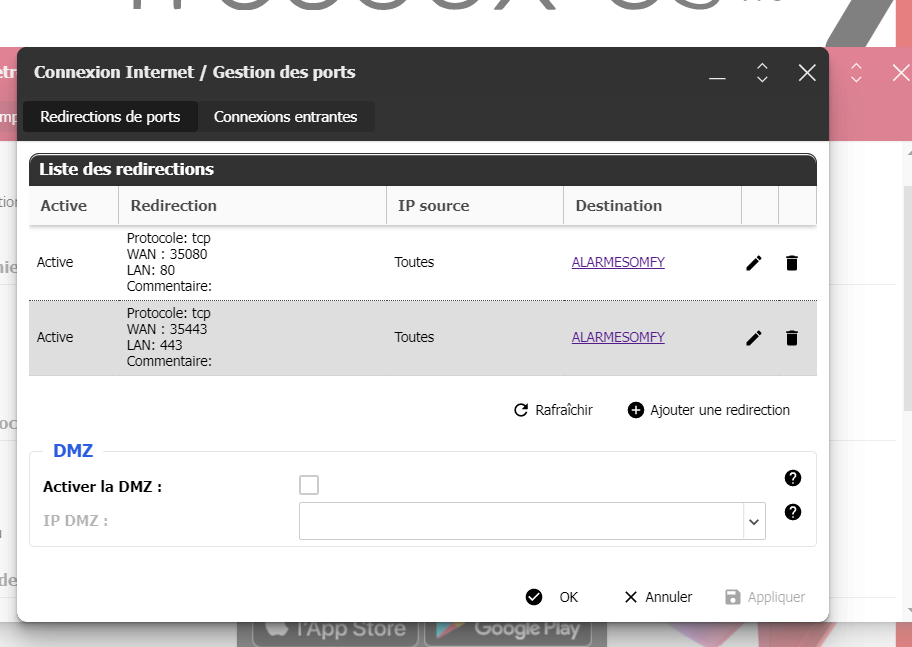
Task: Edit the WAN 35443 redirection with pencil icon
Action: 754,338
